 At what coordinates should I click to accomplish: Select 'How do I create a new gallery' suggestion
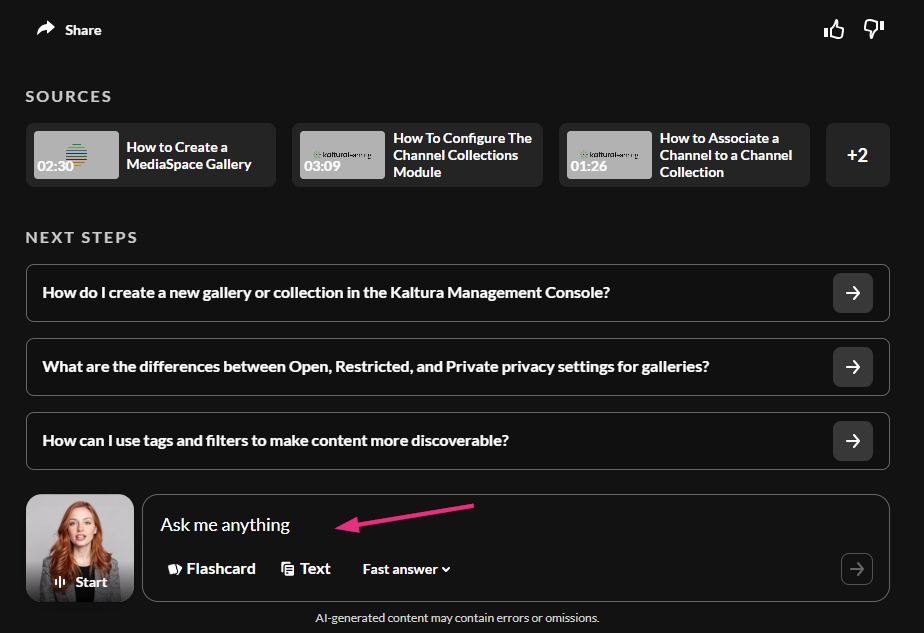click(x=457, y=293)
